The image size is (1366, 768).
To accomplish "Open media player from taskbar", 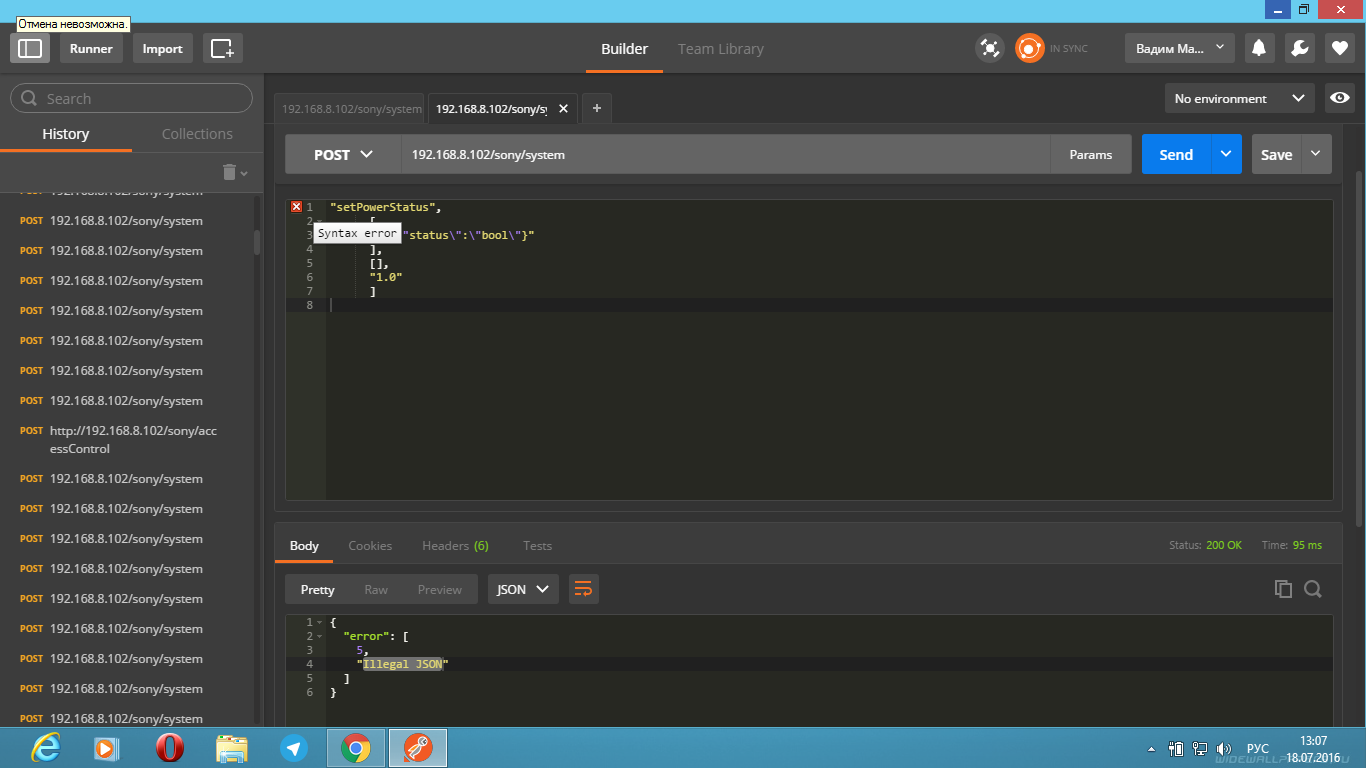I will point(107,748).
